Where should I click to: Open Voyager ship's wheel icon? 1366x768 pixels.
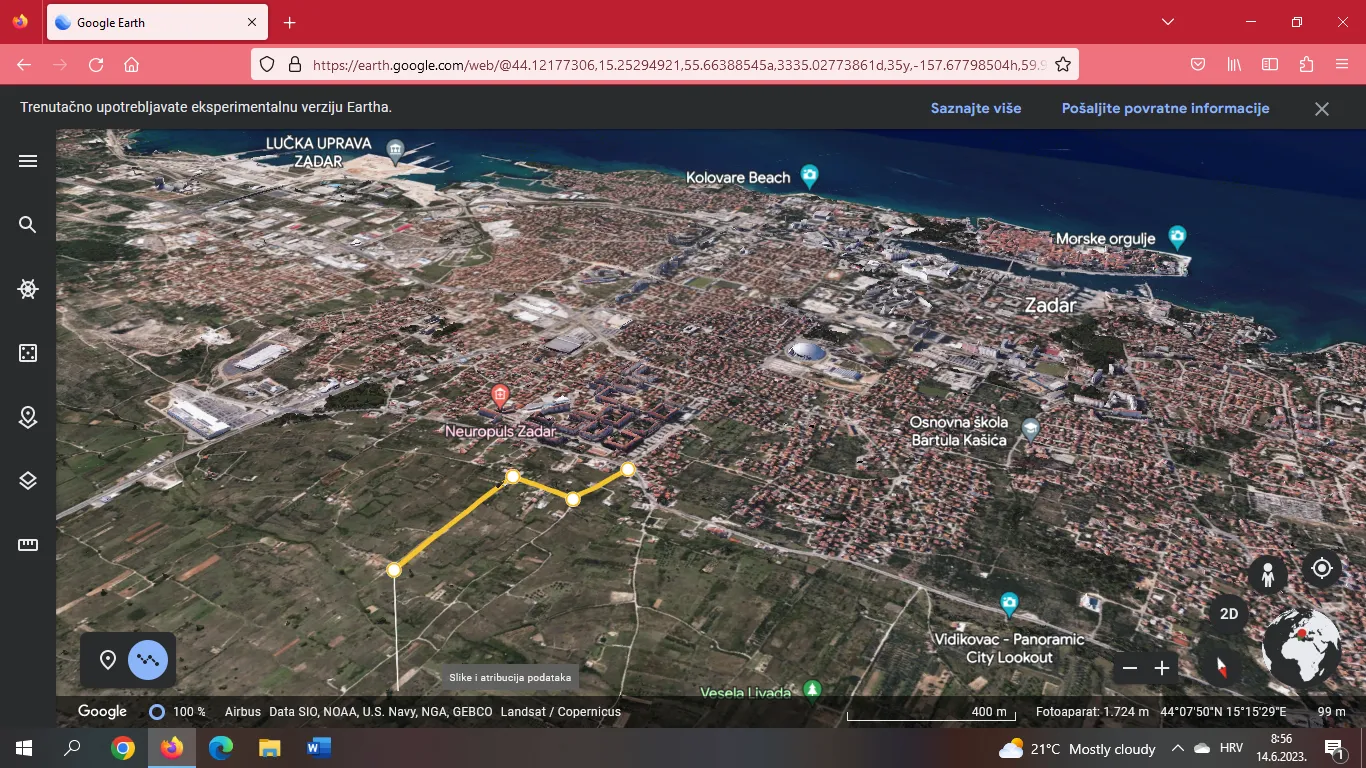pos(28,290)
